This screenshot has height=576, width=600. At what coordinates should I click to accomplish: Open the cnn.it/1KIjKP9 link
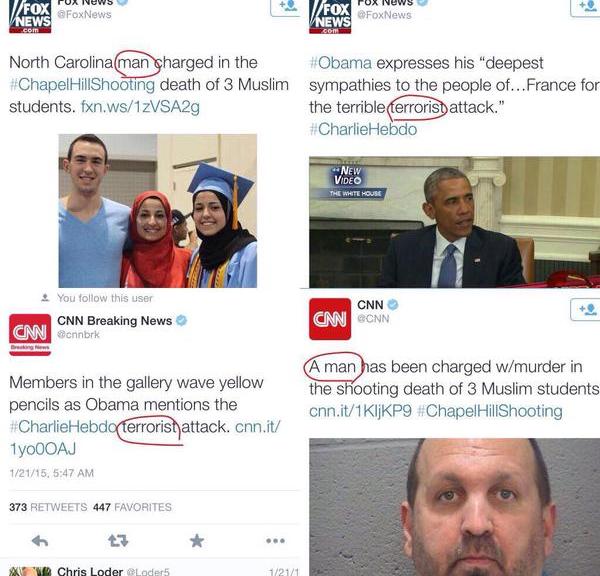[360, 411]
